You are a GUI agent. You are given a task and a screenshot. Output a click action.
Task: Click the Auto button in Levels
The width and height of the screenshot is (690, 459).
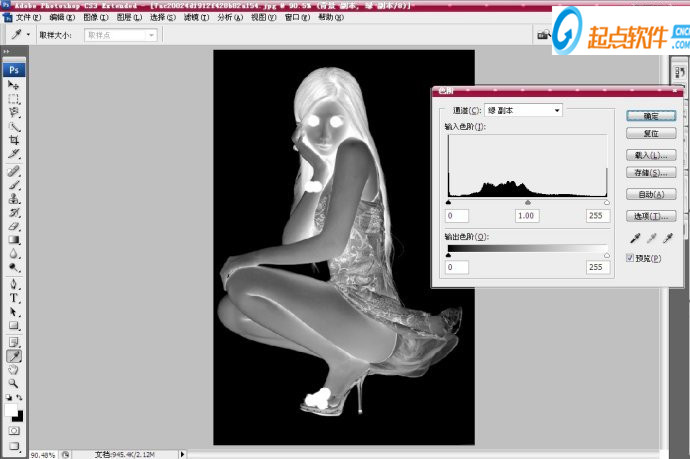point(651,194)
